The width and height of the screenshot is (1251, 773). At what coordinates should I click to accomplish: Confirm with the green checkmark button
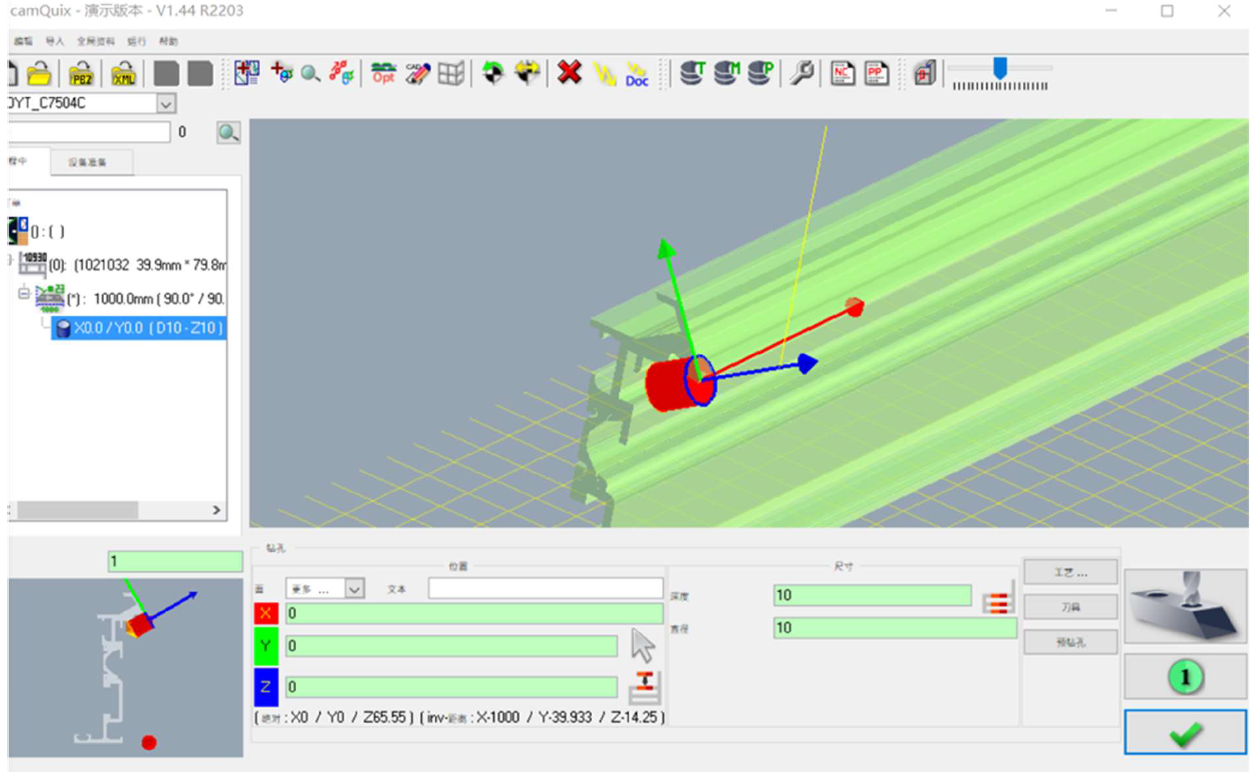(x=1185, y=733)
